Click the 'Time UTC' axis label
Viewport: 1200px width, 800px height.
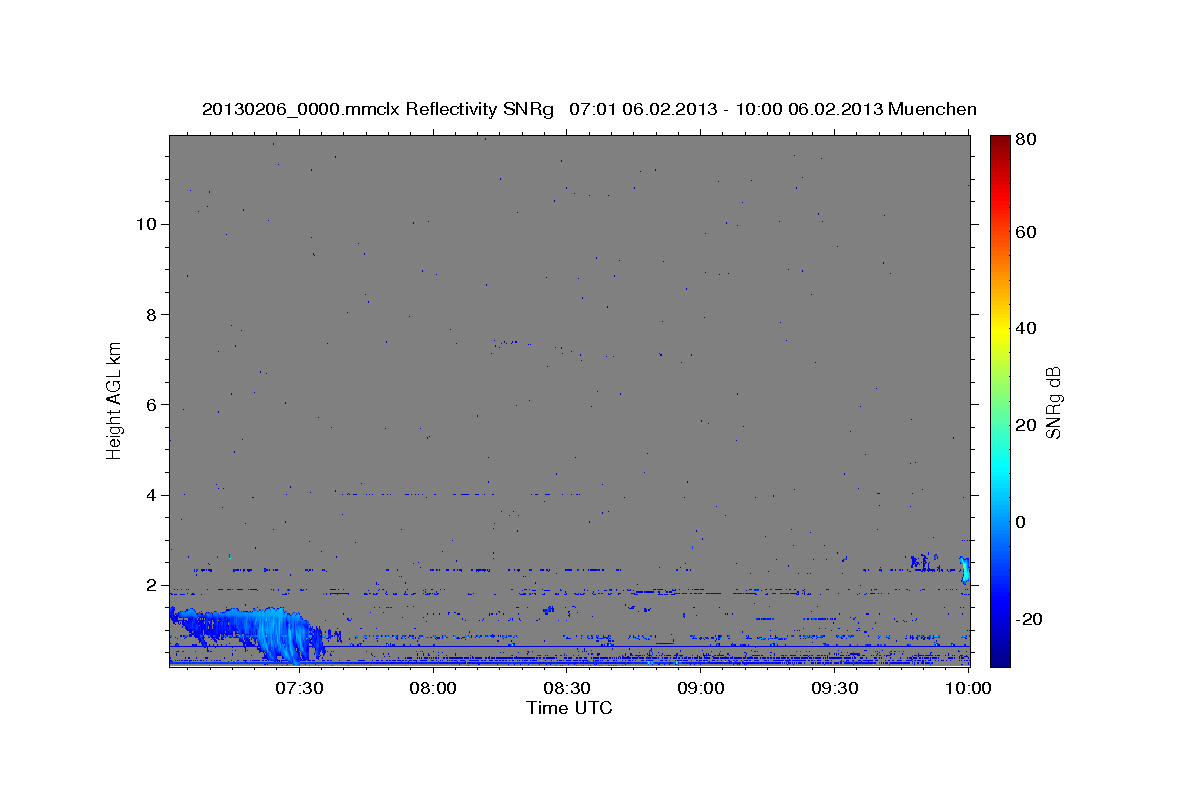click(569, 708)
